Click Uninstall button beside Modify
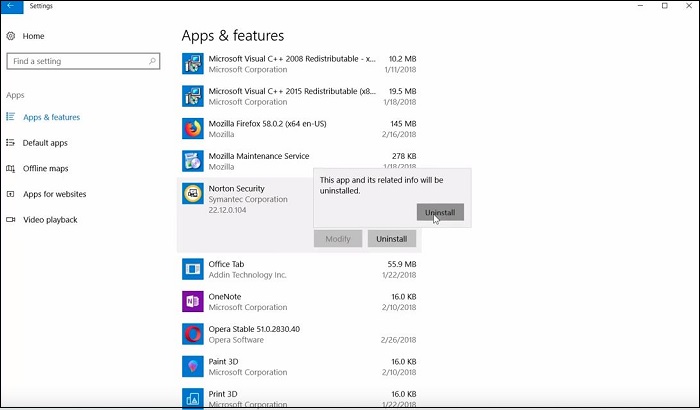 coord(392,239)
